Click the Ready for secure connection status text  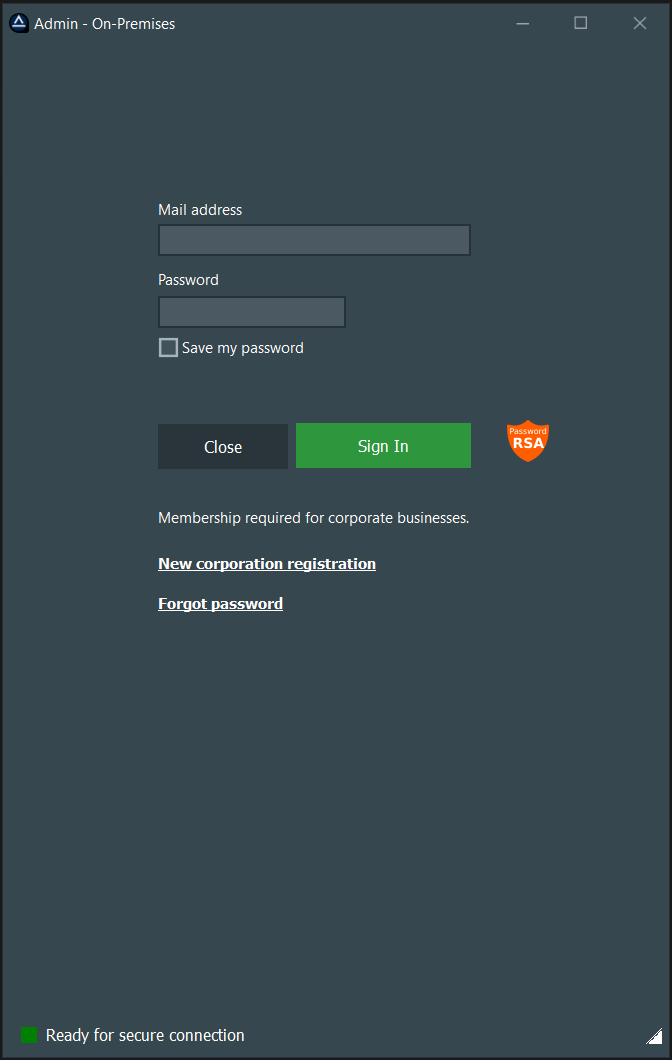[x=144, y=1034]
